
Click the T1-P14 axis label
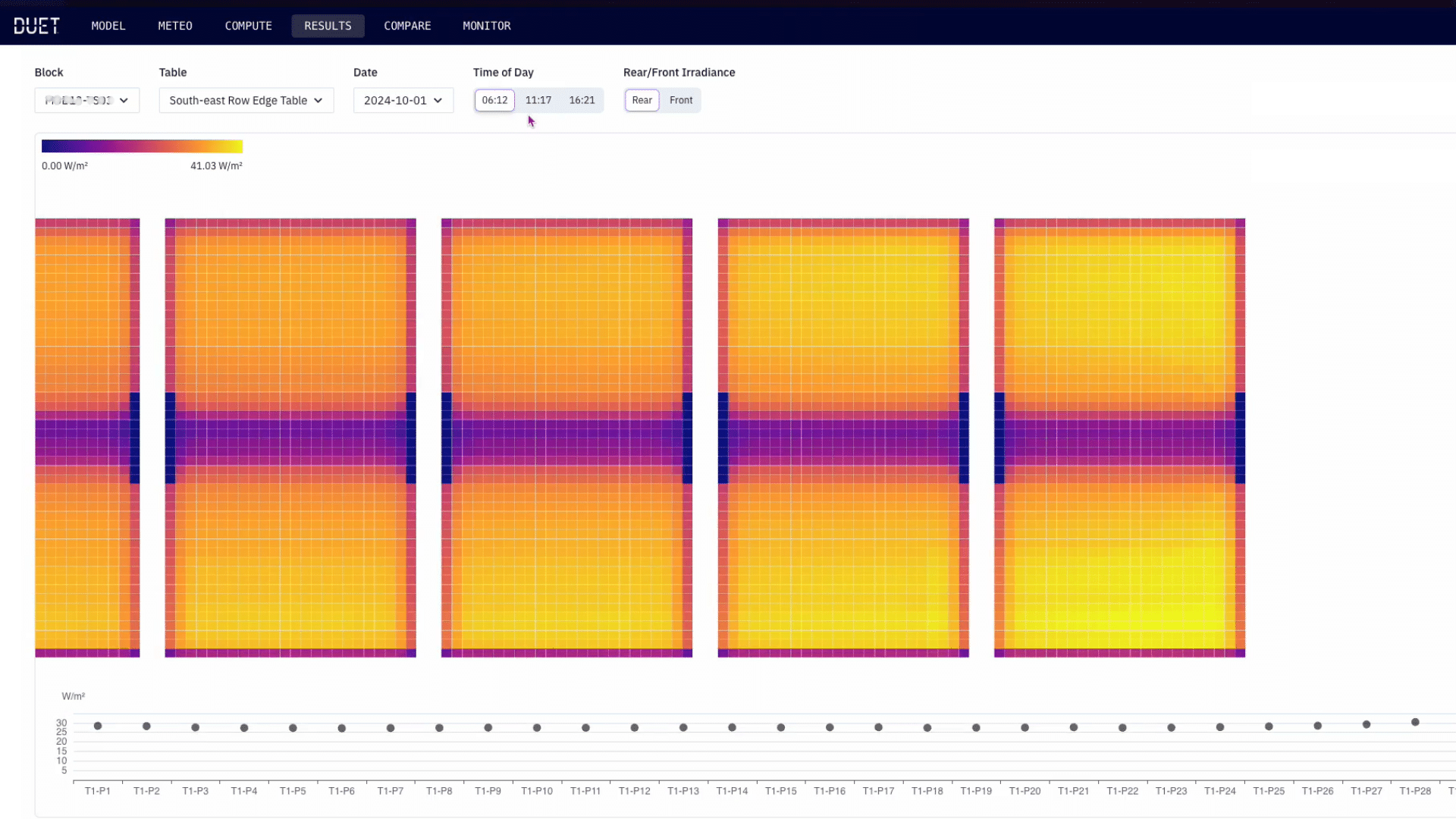coord(732,791)
